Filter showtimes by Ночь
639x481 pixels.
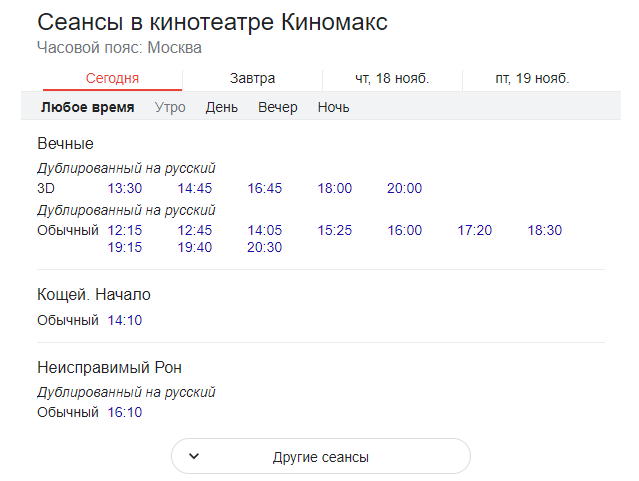point(333,107)
